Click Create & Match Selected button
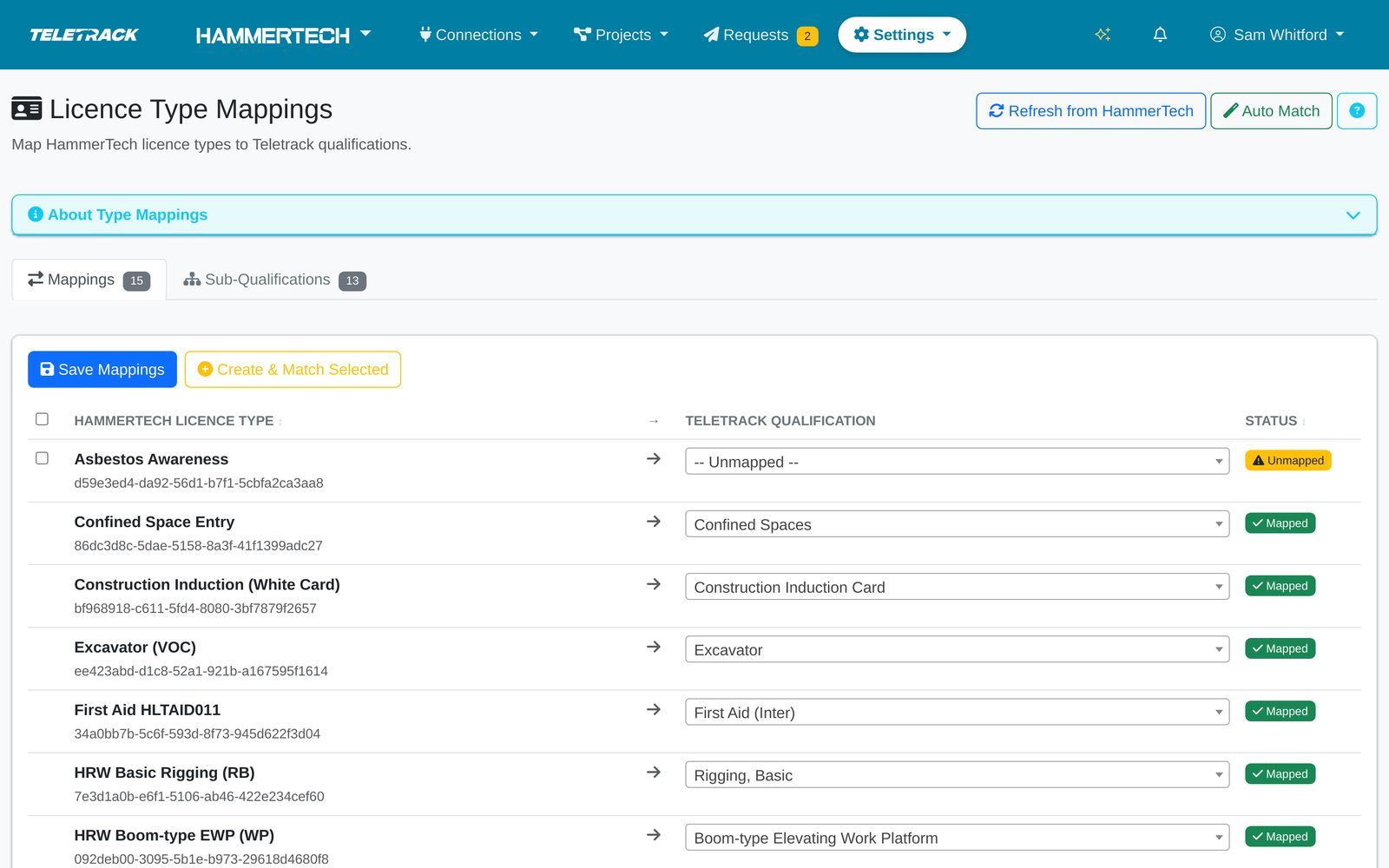The image size is (1389, 868). point(293,370)
